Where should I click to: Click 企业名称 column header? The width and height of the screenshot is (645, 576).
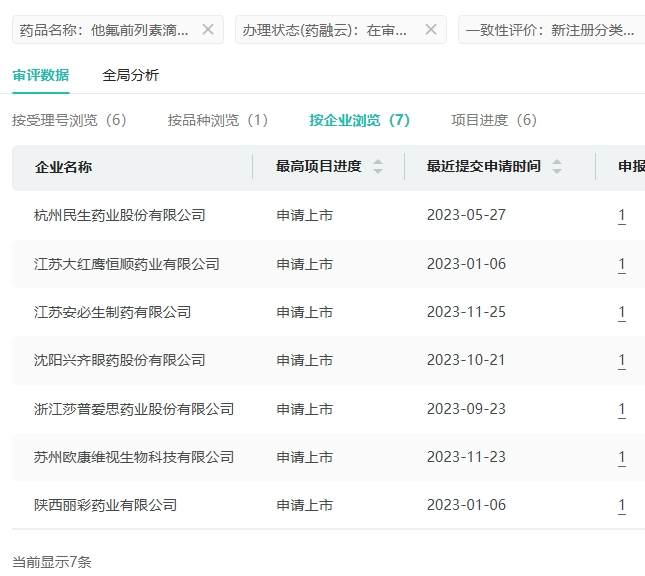click(64, 167)
